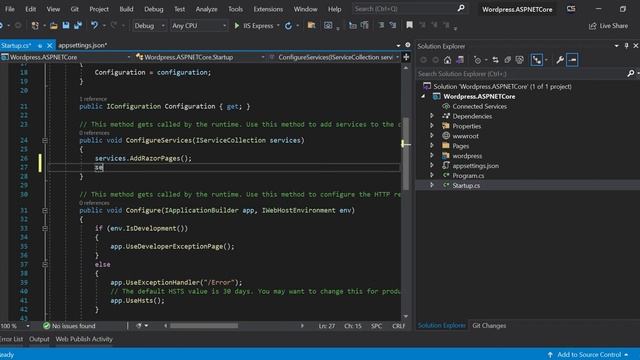Viewport: 640px width, 360px height.
Task: Click the Save icon in toolbar
Action: click(x=66, y=26)
